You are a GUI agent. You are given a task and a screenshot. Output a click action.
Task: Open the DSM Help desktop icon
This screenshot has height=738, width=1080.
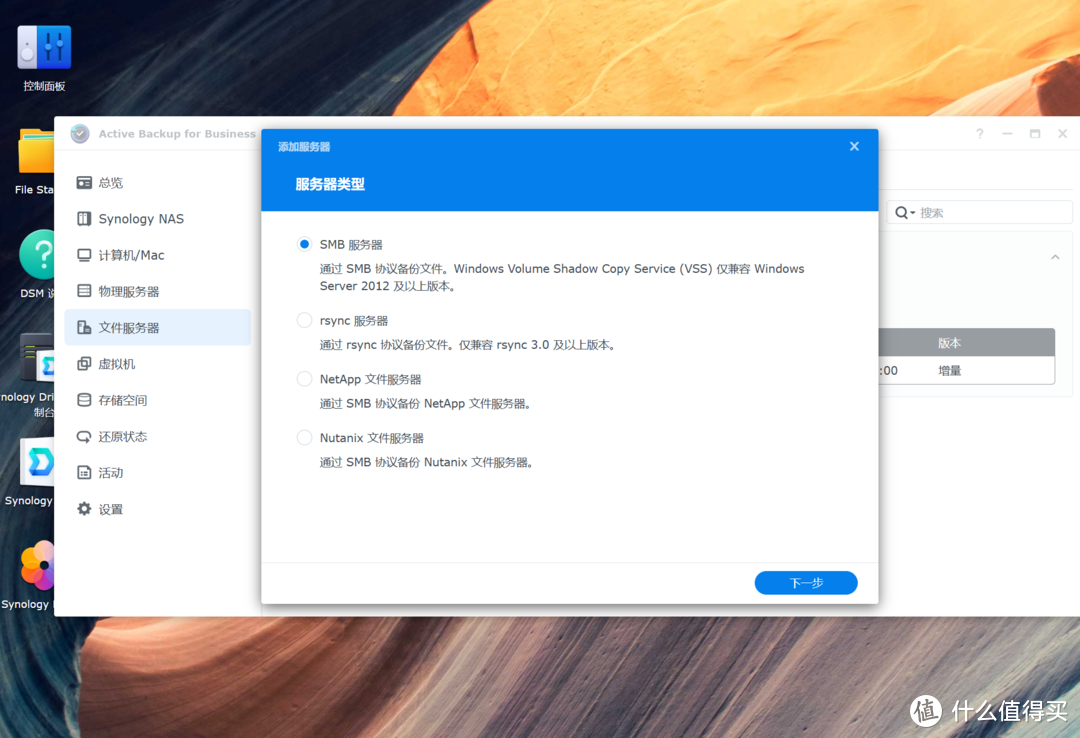coord(40,254)
